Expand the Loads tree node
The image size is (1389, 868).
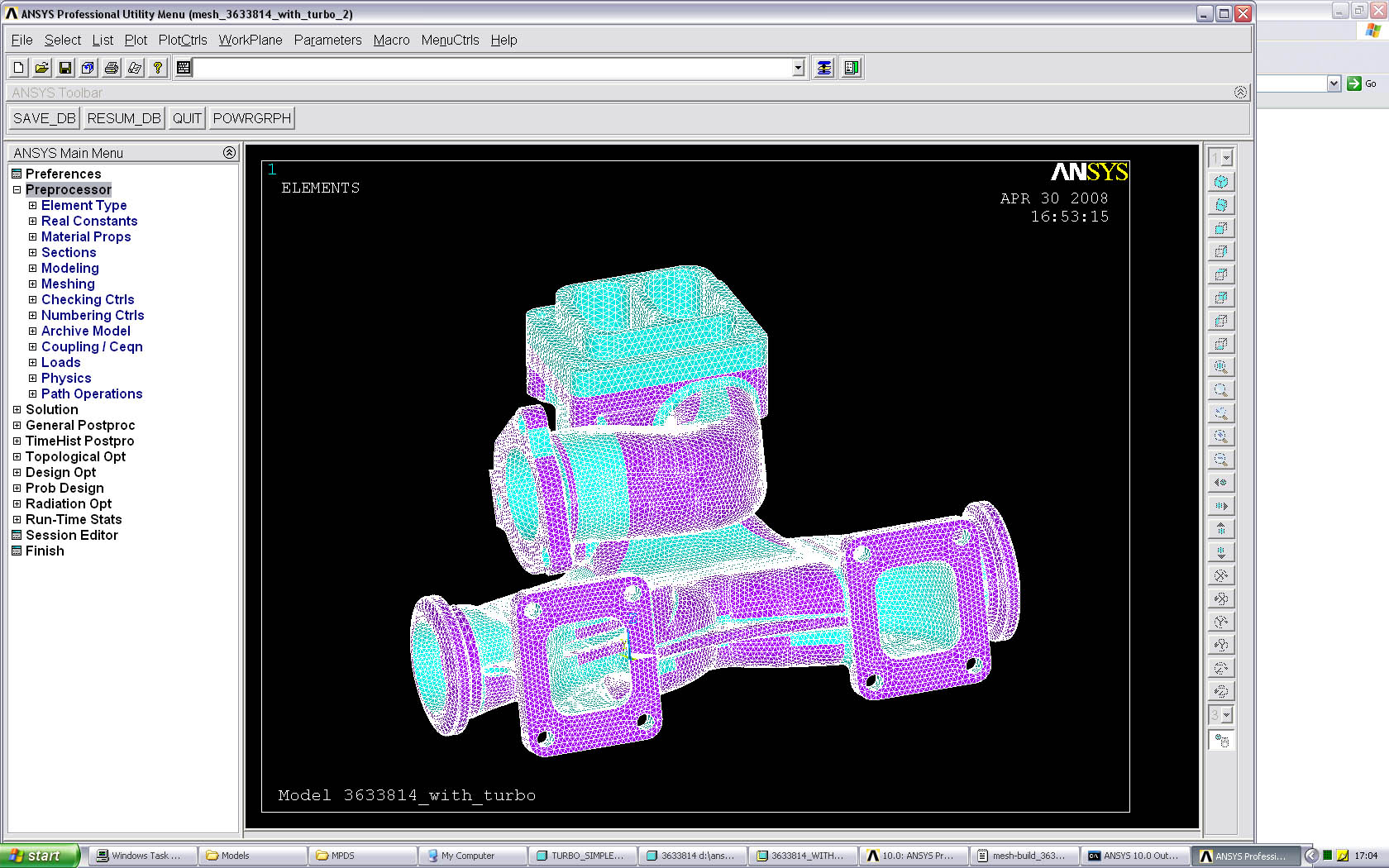(x=32, y=362)
